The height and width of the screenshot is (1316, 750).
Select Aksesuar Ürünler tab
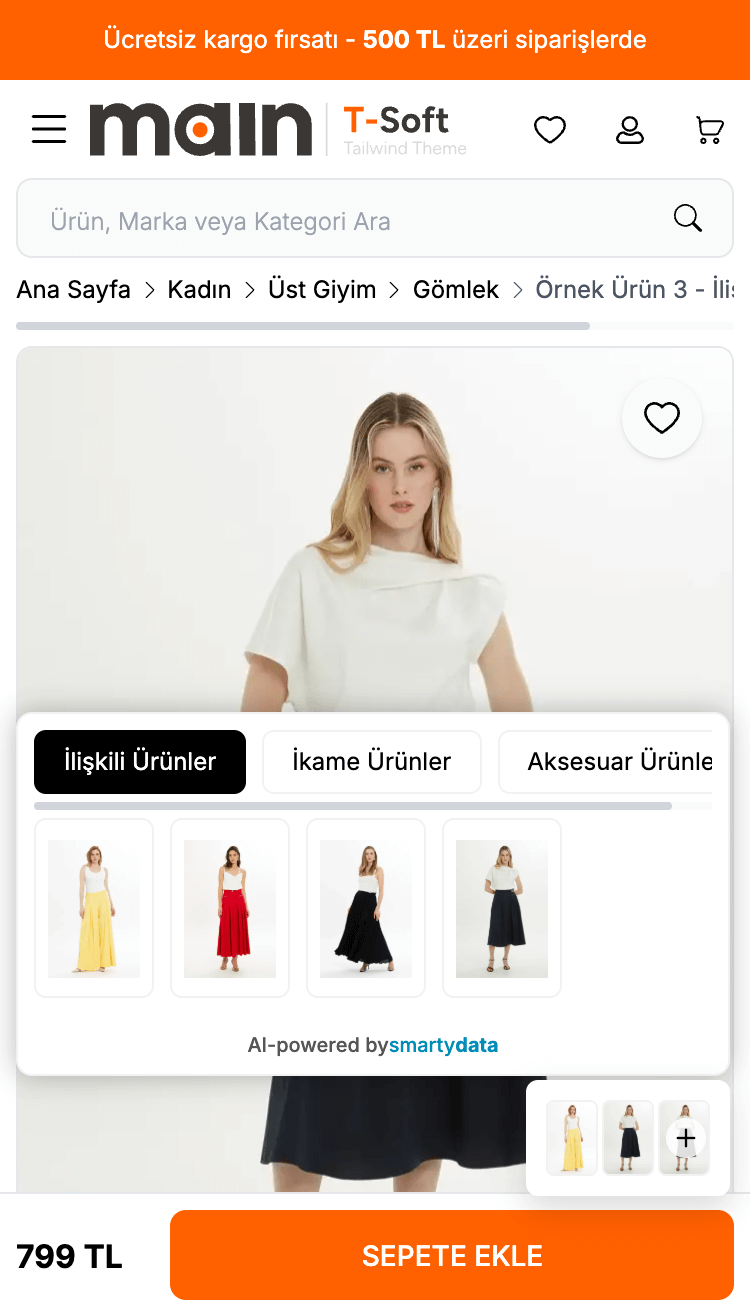point(606,762)
